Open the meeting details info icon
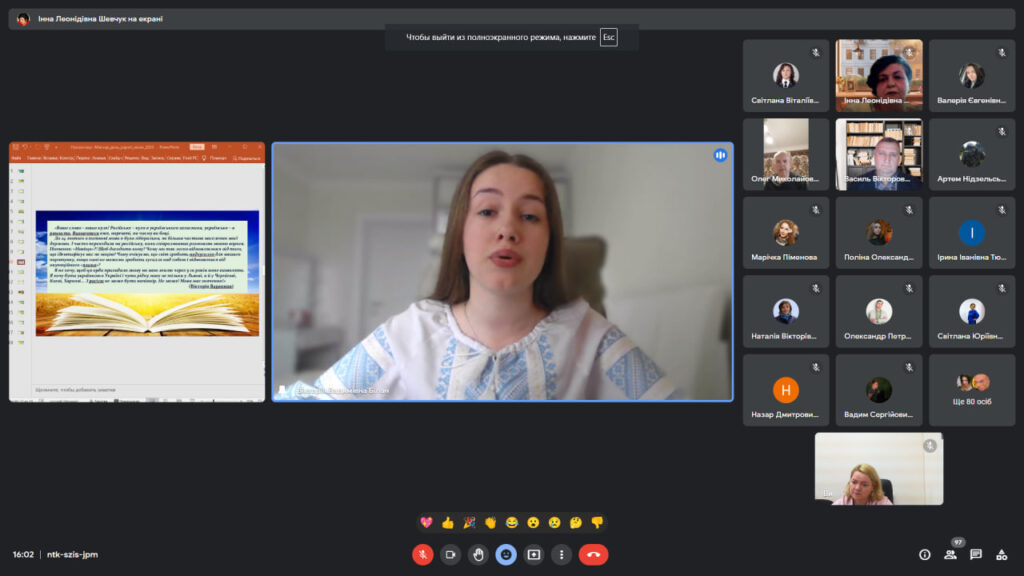The width and height of the screenshot is (1024, 576). [924, 554]
